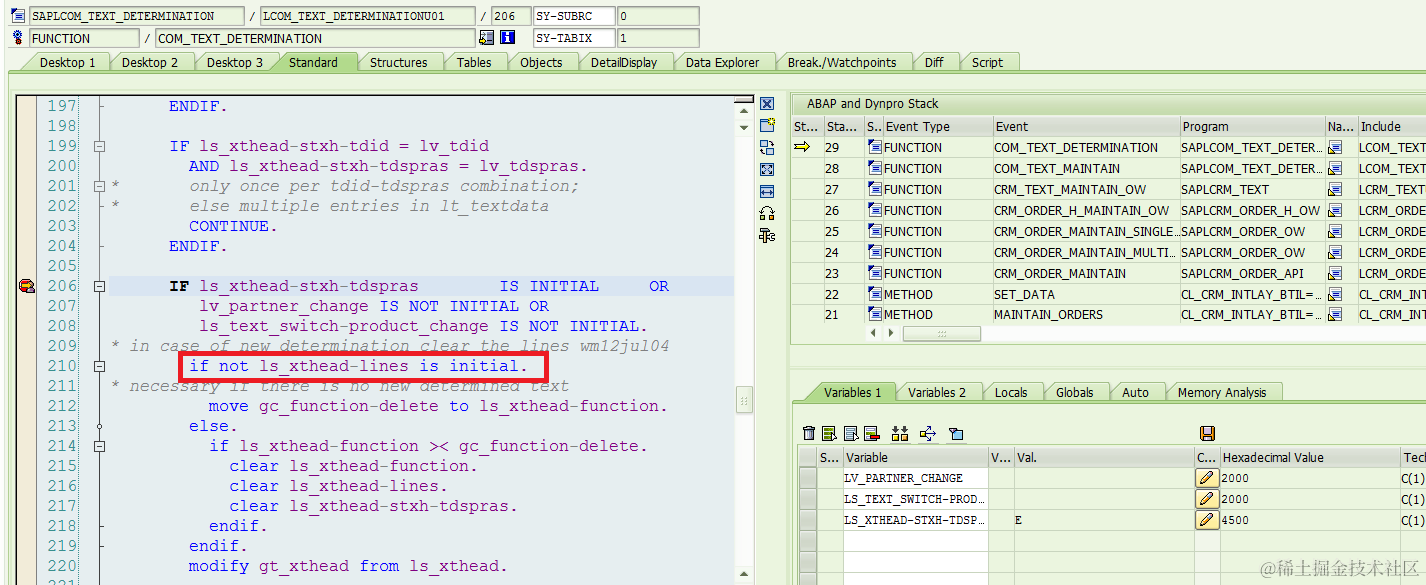Open the Objects tab
Image resolution: width=1426 pixels, height=585 pixels.
pos(541,62)
